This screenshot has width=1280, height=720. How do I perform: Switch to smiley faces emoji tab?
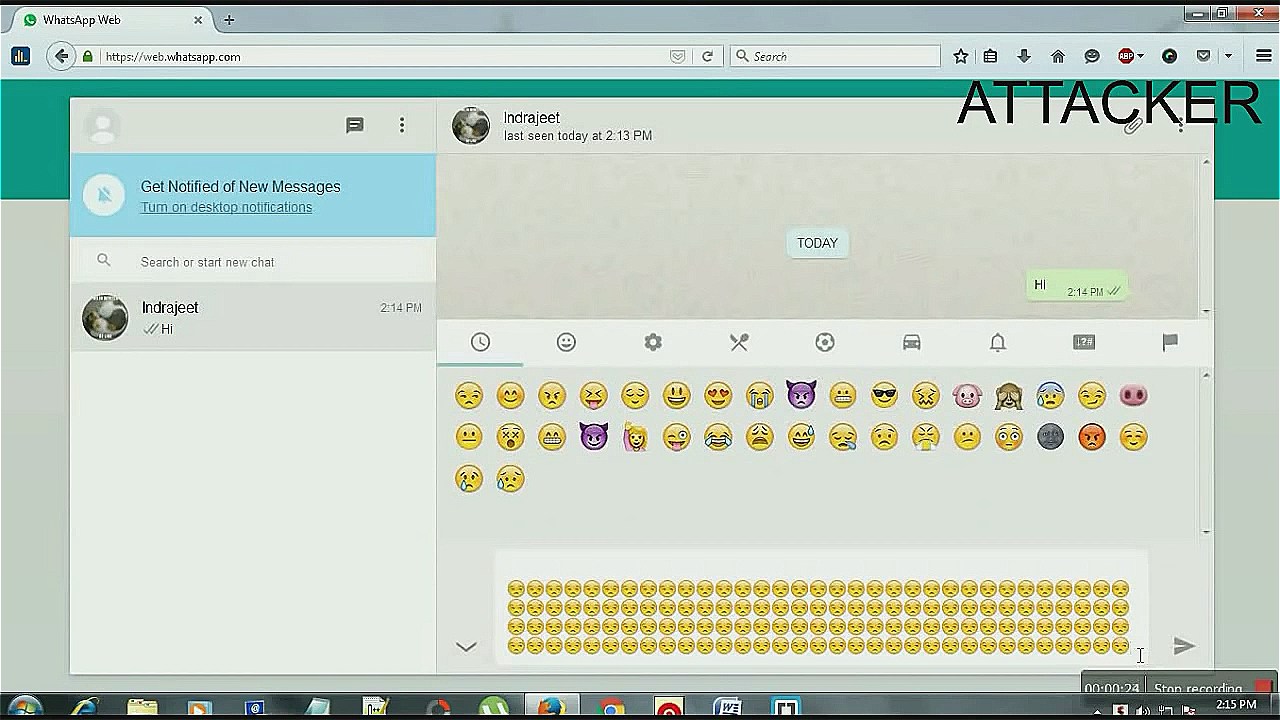[566, 342]
